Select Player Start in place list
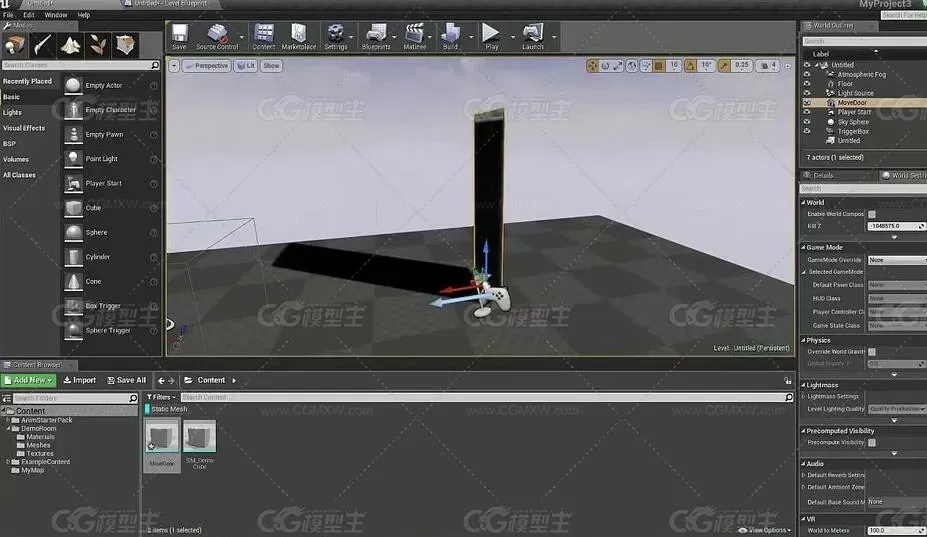This screenshot has height=537, width=927. [x=111, y=184]
